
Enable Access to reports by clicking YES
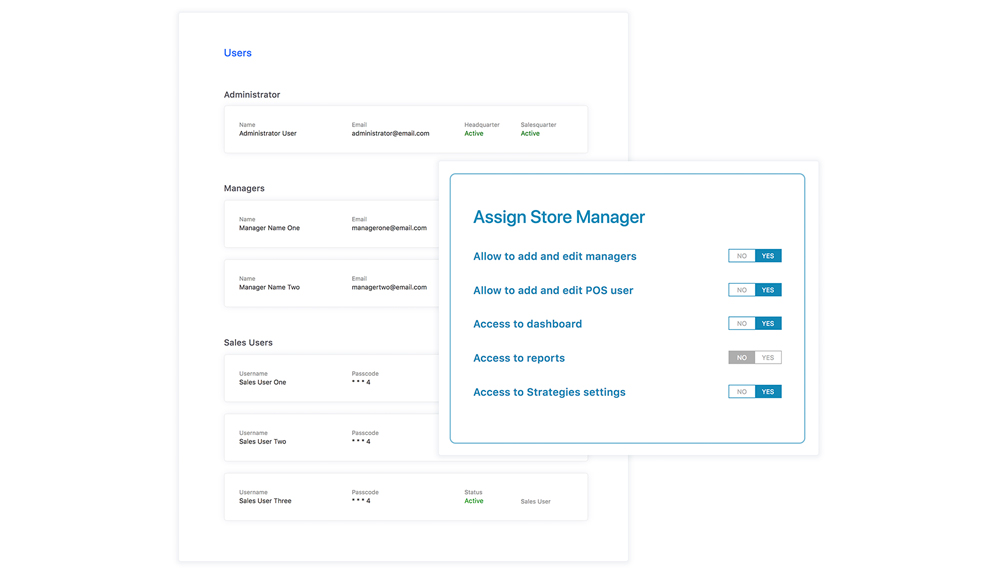(x=768, y=358)
